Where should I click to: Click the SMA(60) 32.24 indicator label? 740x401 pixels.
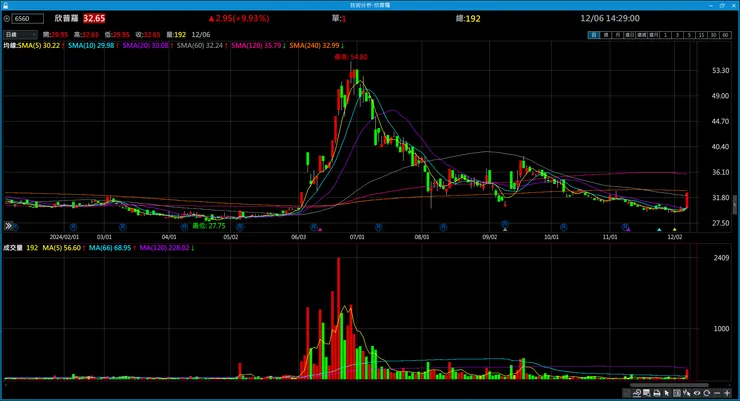[x=200, y=45]
